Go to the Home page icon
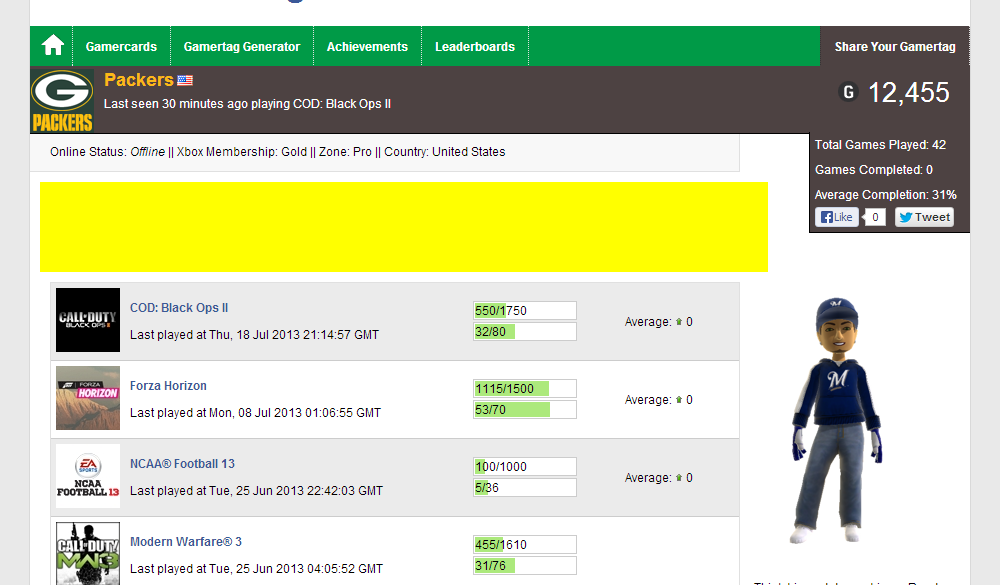 tap(52, 46)
